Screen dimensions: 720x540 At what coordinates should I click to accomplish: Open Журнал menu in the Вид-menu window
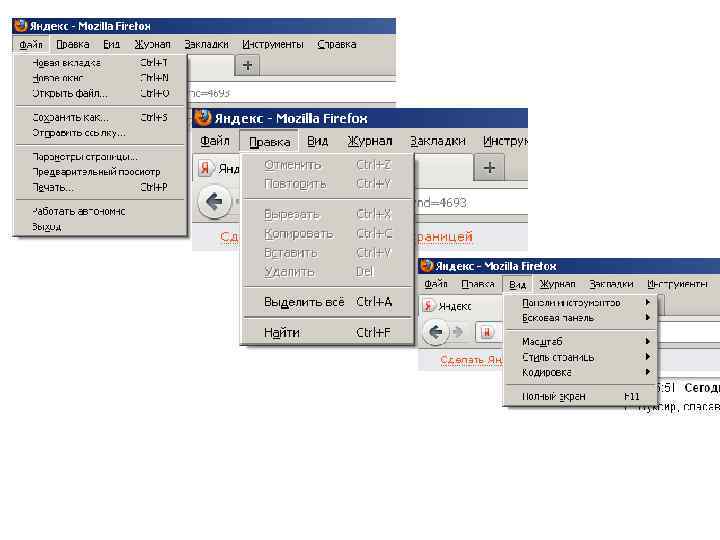coord(557,284)
